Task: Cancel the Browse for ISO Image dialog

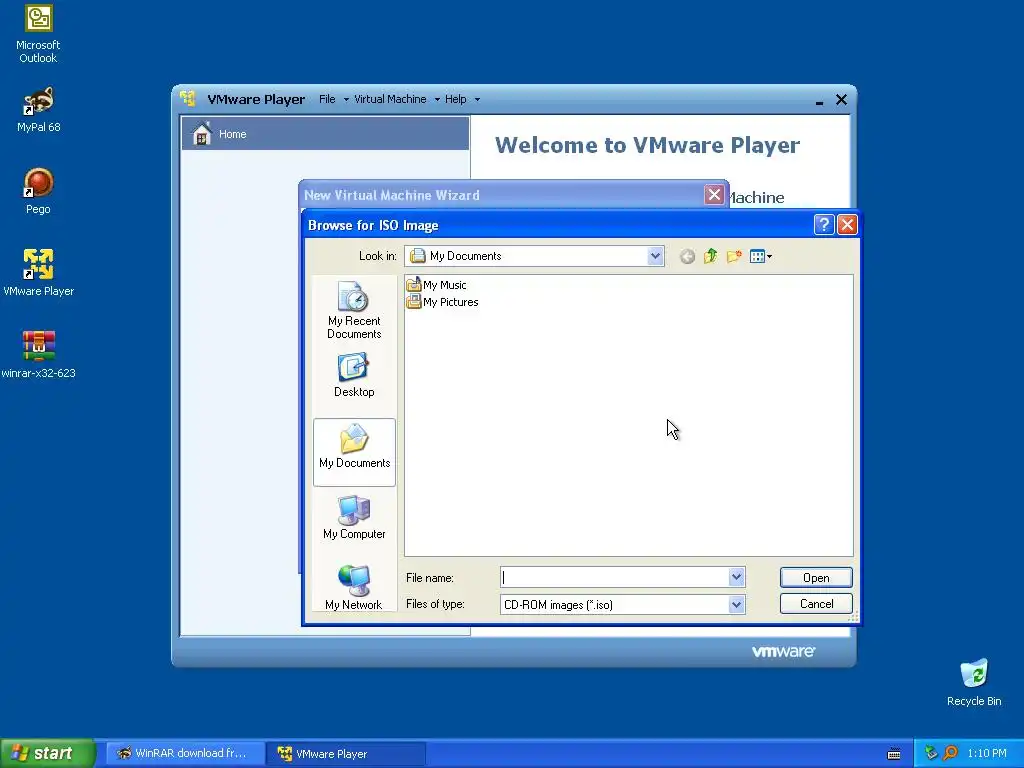Action: point(816,603)
